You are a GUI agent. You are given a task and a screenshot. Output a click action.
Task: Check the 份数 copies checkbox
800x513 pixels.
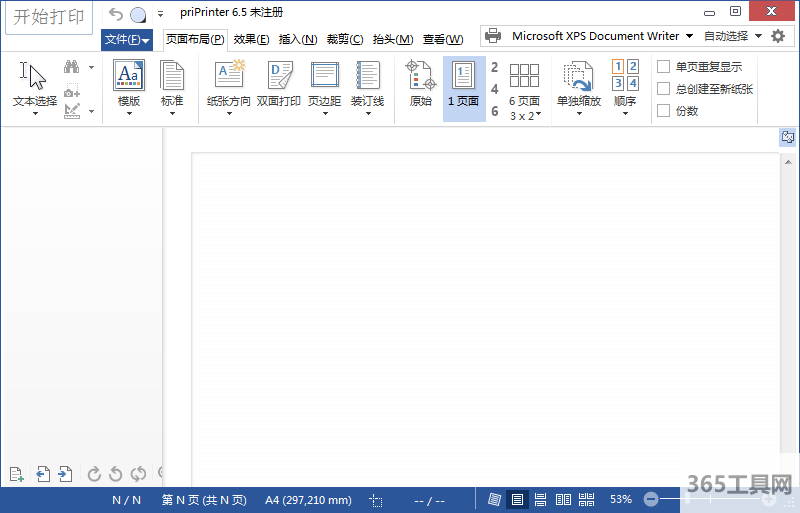click(664, 111)
